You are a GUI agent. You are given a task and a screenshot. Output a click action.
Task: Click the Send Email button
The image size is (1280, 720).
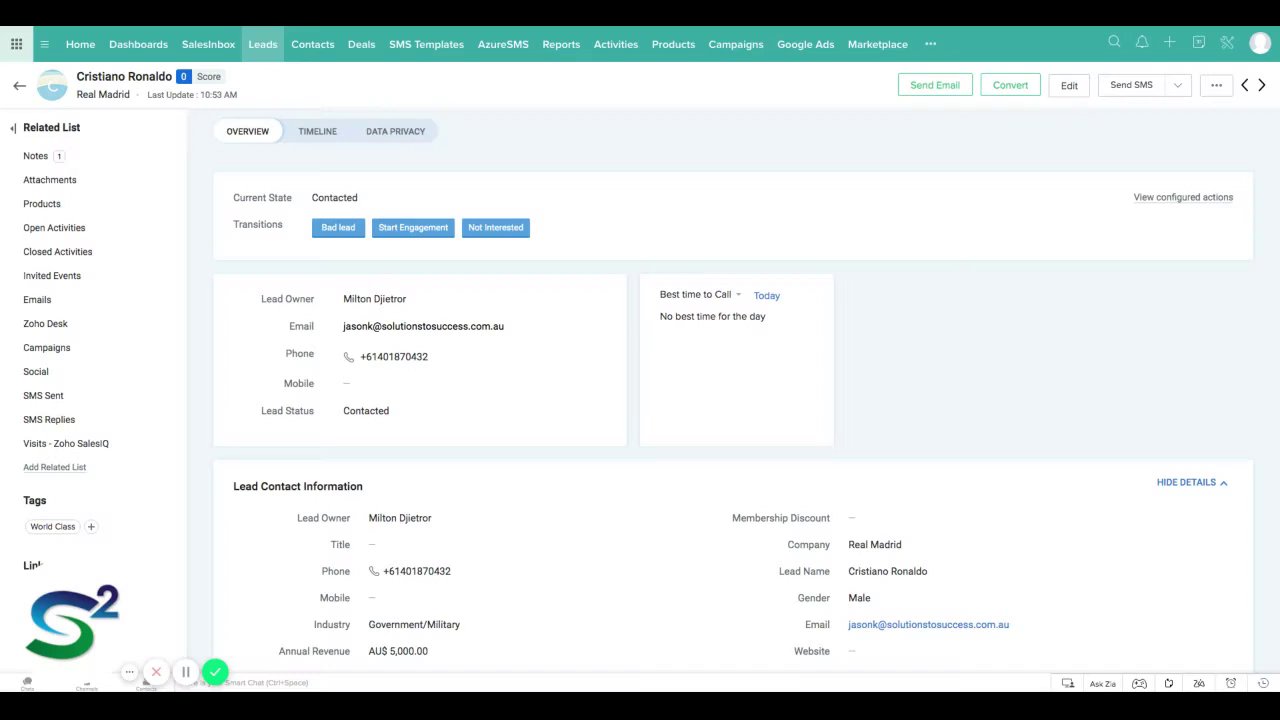pos(935,85)
